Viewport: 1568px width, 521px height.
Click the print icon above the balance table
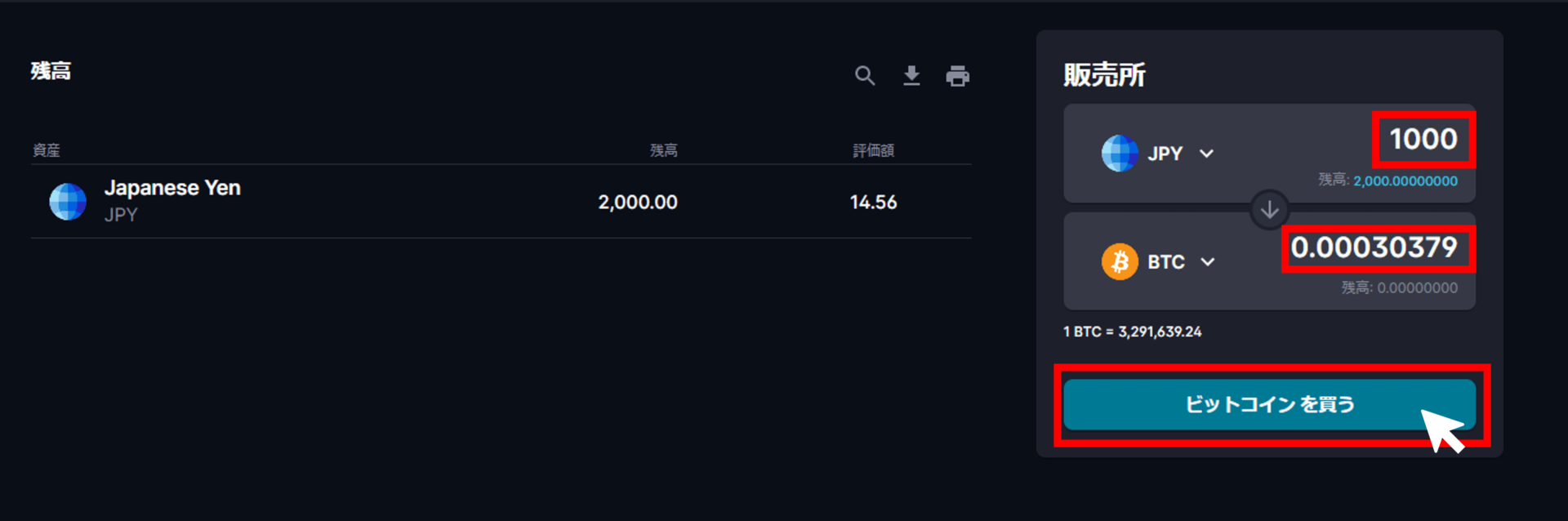pos(957,76)
